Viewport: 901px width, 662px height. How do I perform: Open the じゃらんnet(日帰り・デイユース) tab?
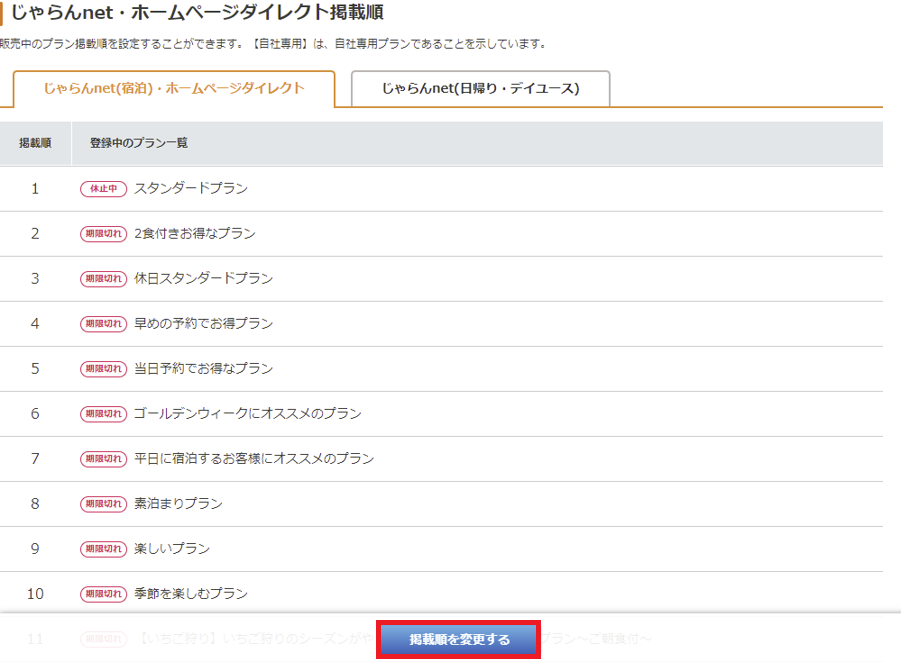tap(480, 88)
